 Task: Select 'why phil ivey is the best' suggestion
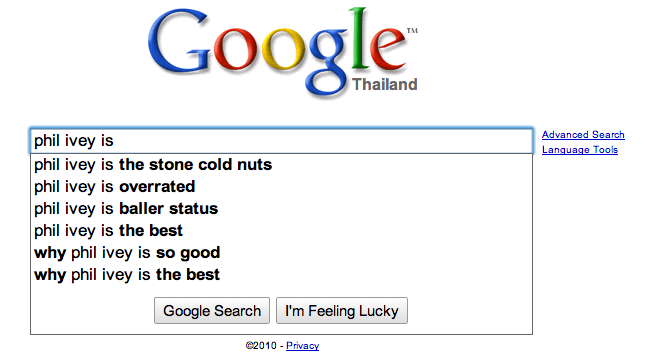coord(281,275)
